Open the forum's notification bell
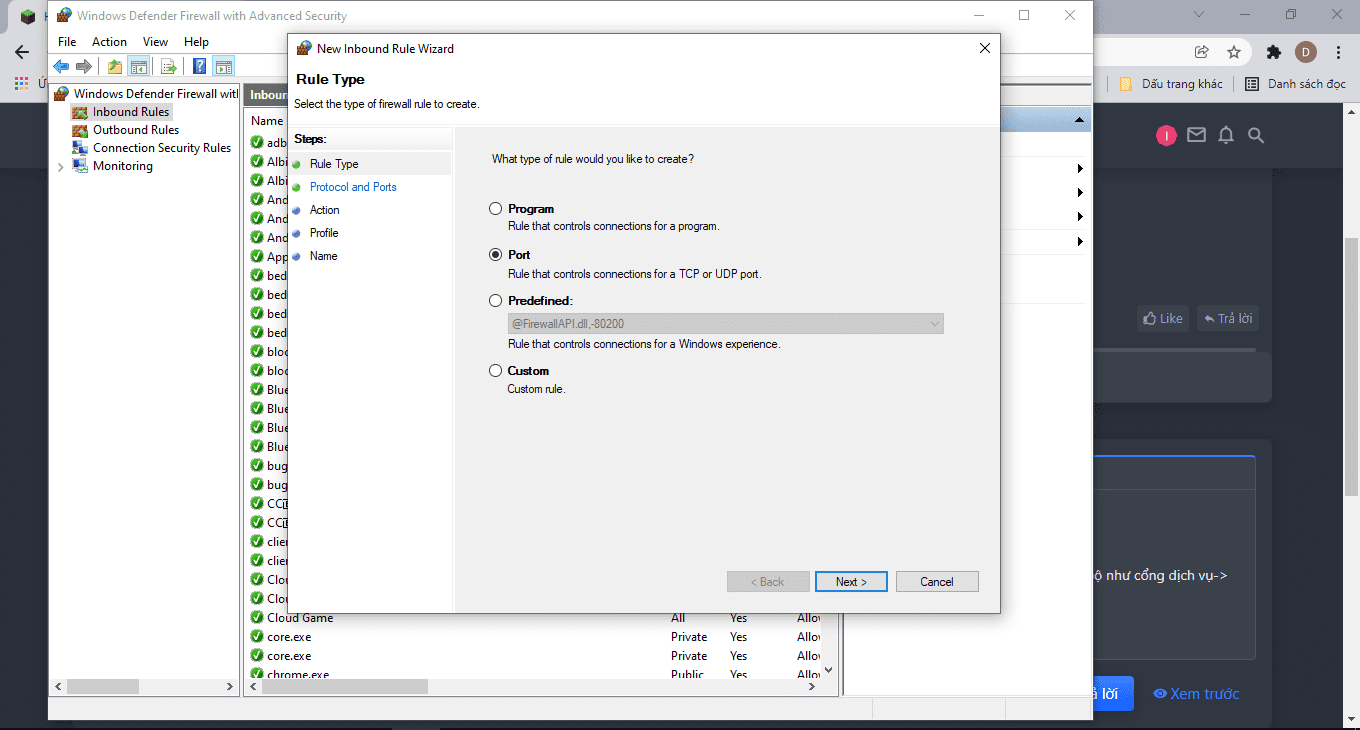The width and height of the screenshot is (1360, 730). (1226, 135)
